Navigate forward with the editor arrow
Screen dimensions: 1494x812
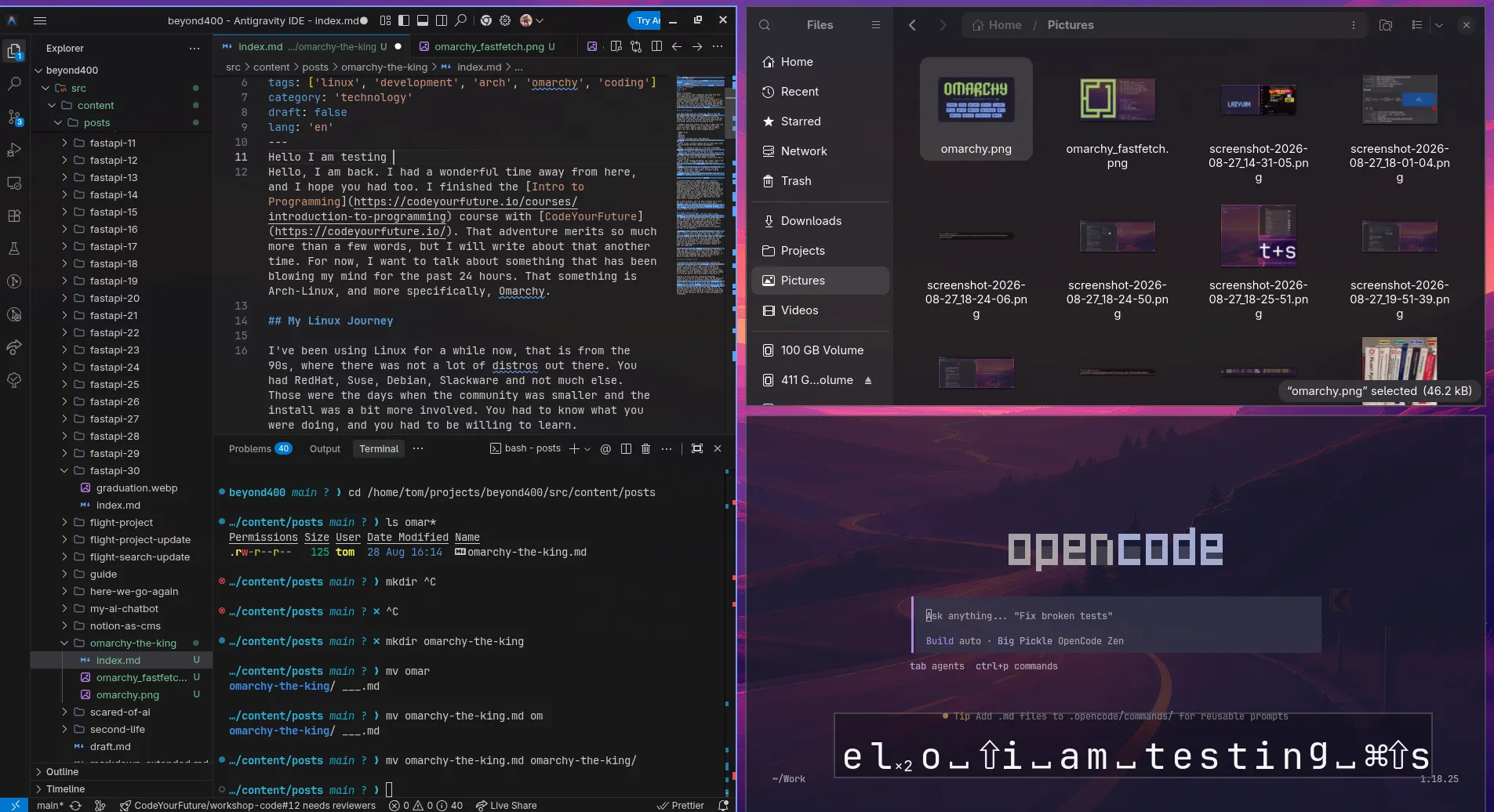pyautogui.click(x=697, y=46)
